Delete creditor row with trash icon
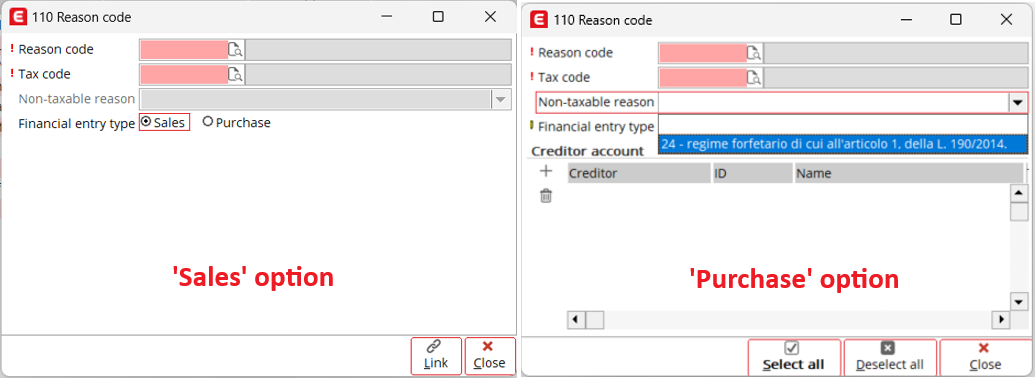This screenshot has width=1035, height=379. click(546, 195)
